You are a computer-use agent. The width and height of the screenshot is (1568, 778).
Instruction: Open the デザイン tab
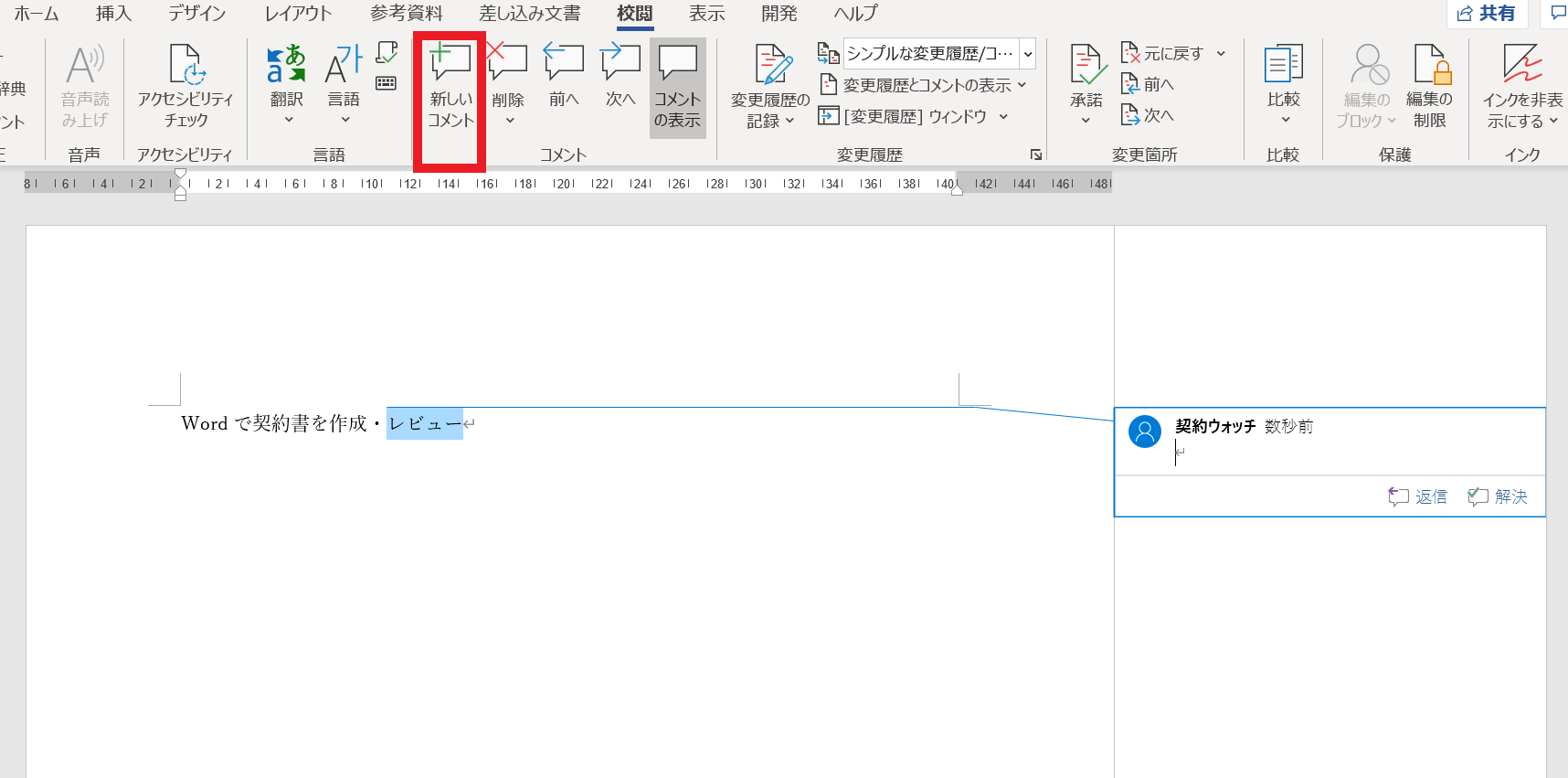197,14
